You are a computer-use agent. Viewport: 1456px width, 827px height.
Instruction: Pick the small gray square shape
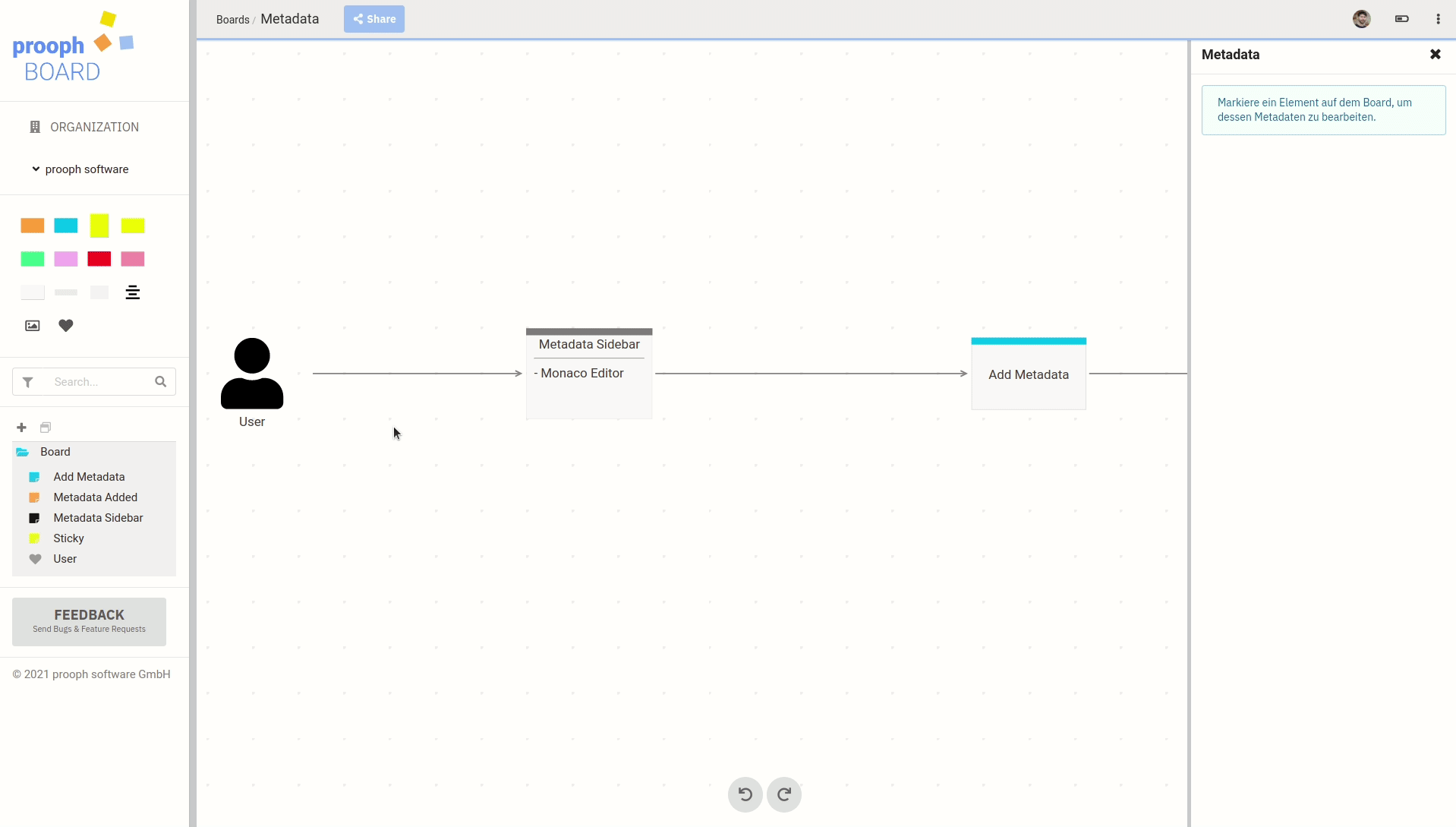(99, 292)
